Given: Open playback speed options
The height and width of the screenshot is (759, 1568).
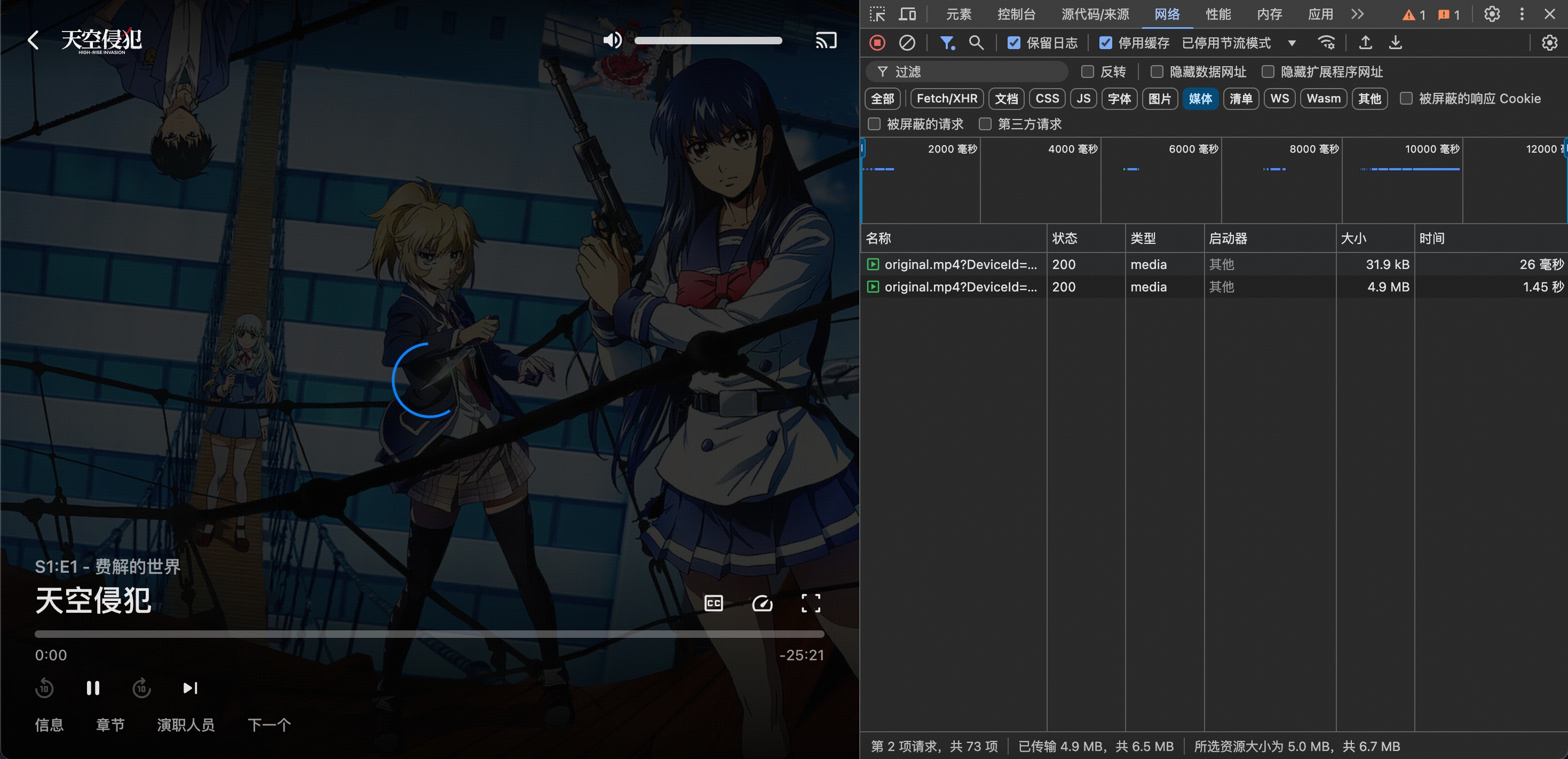Looking at the screenshot, I should 762,603.
